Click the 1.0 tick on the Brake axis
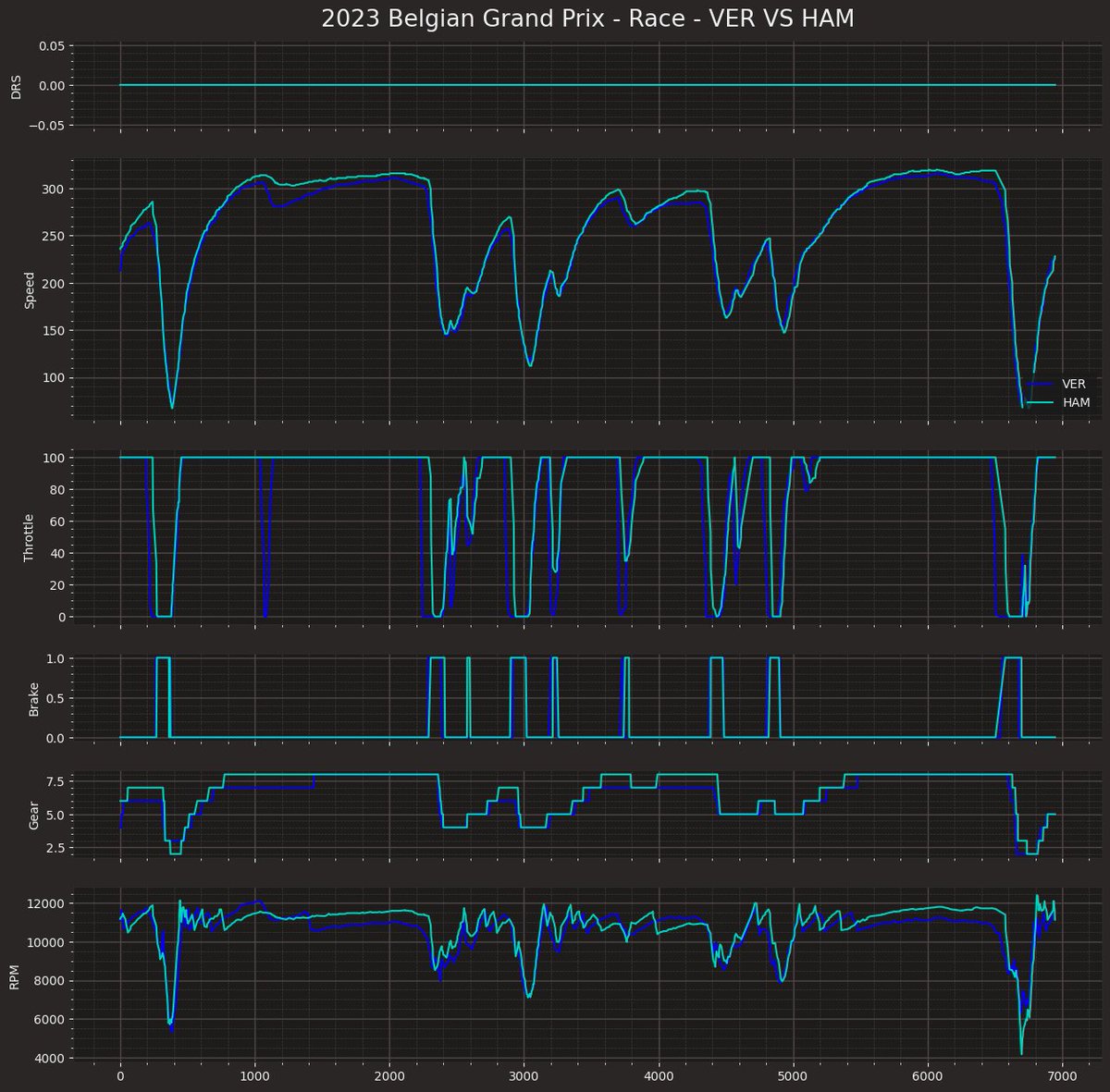Screen dimensions: 1110x1092 55,657
